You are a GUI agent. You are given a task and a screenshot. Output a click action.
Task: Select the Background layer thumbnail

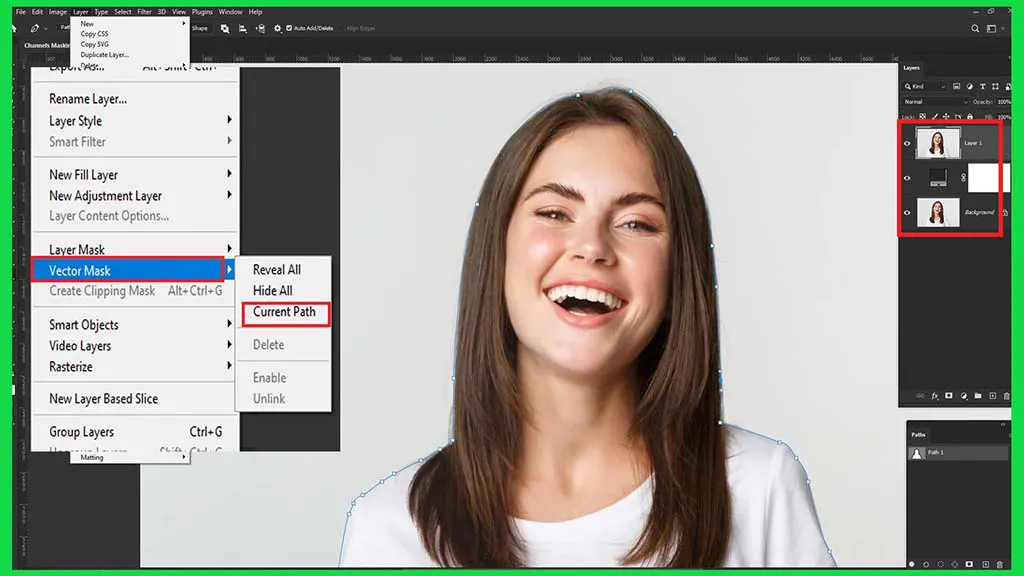pos(938,213)
